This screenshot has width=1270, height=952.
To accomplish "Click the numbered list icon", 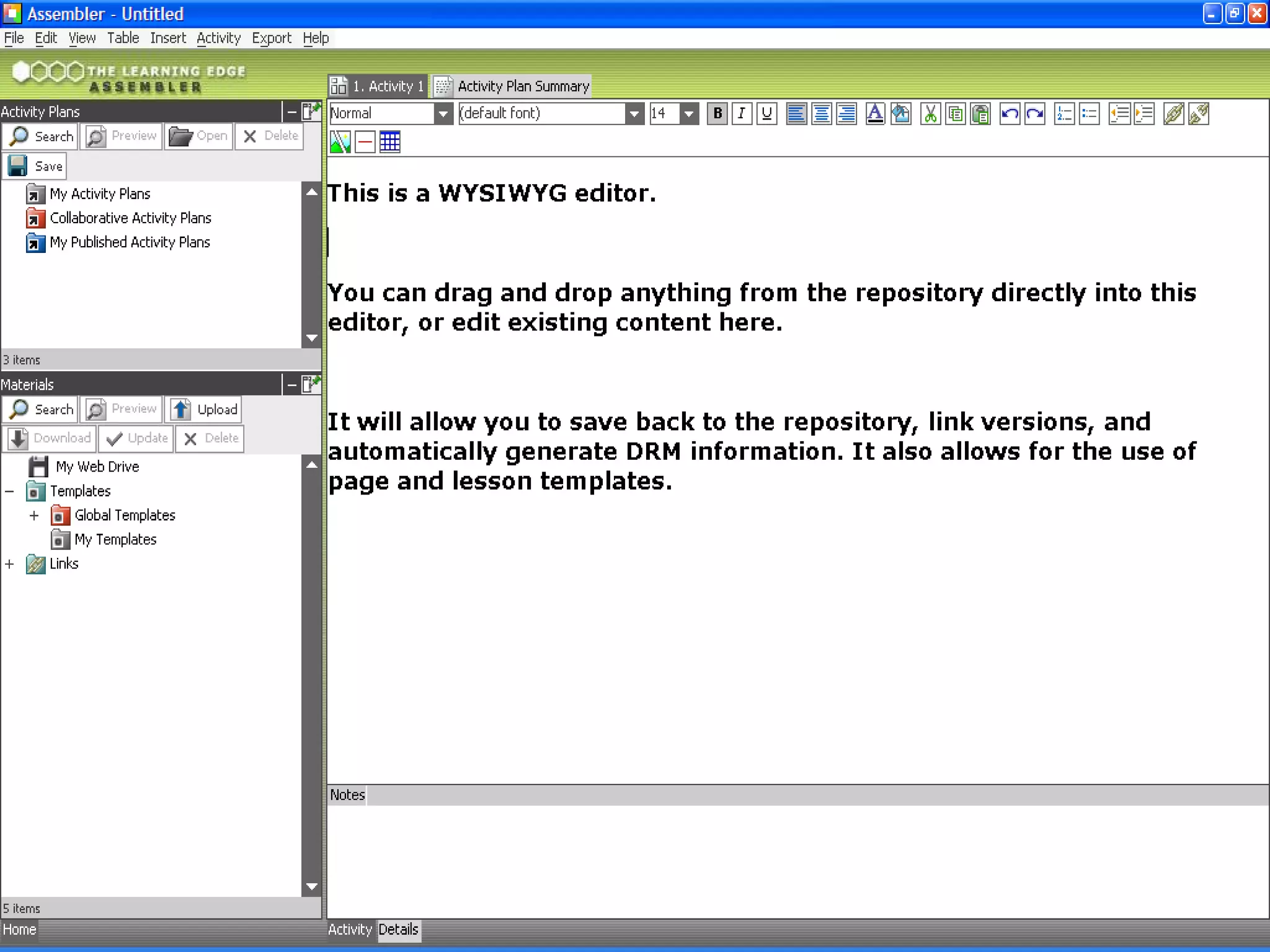I will coord(1064,113).
